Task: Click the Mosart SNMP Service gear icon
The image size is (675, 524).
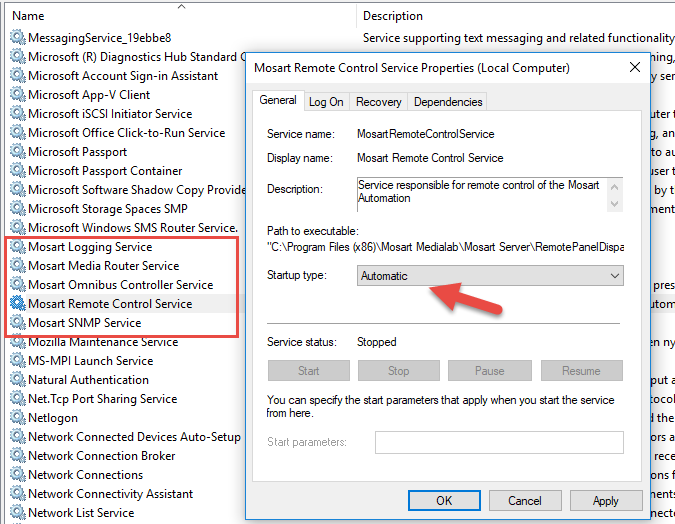Action: click(17, 323)
